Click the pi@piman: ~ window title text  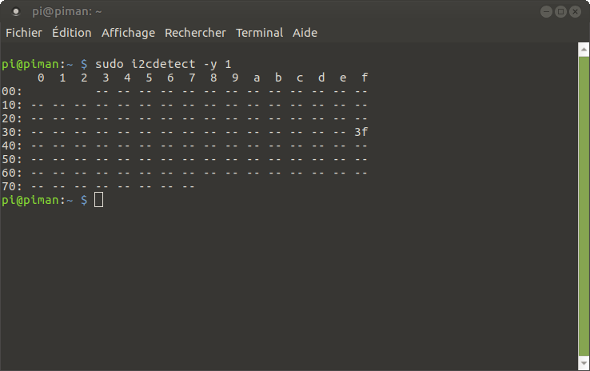pos(67,12)
